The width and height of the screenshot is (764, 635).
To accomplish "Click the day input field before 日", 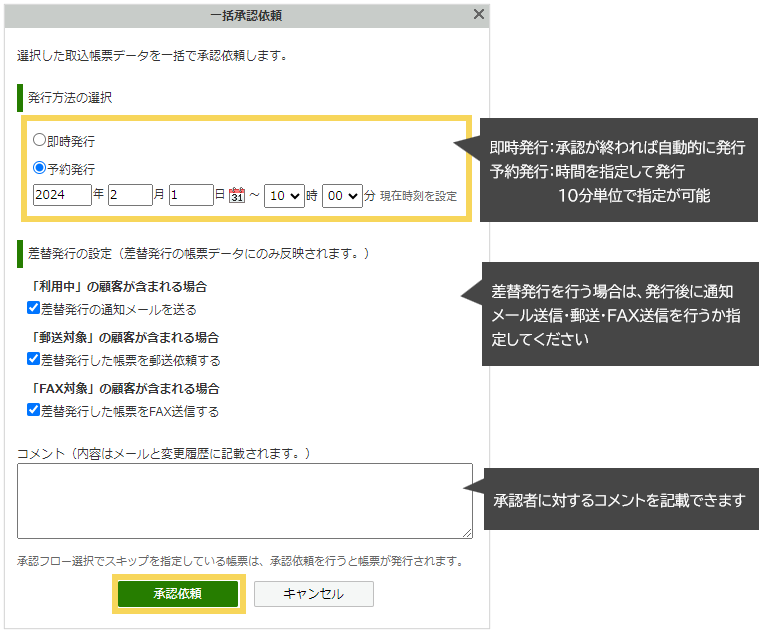I will [191, 196].
